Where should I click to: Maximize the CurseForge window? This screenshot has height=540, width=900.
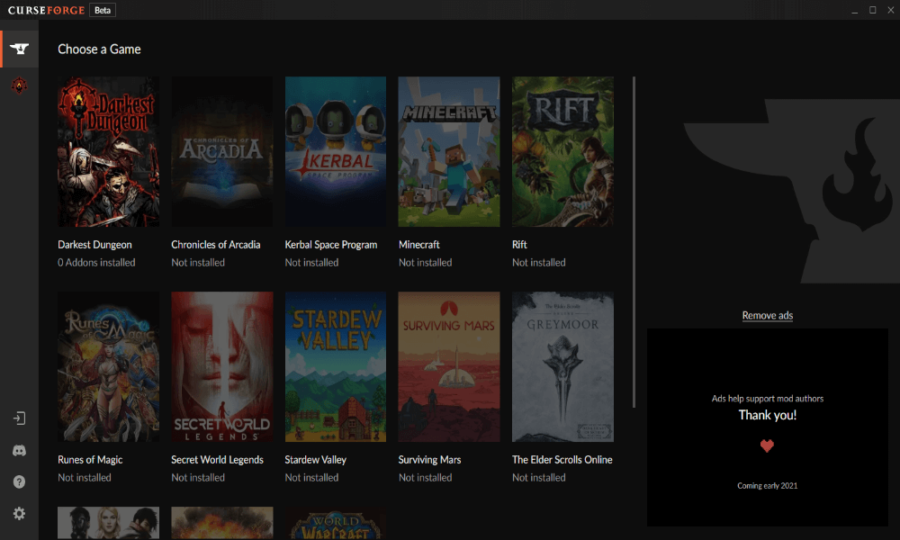(x=872, y=10)
